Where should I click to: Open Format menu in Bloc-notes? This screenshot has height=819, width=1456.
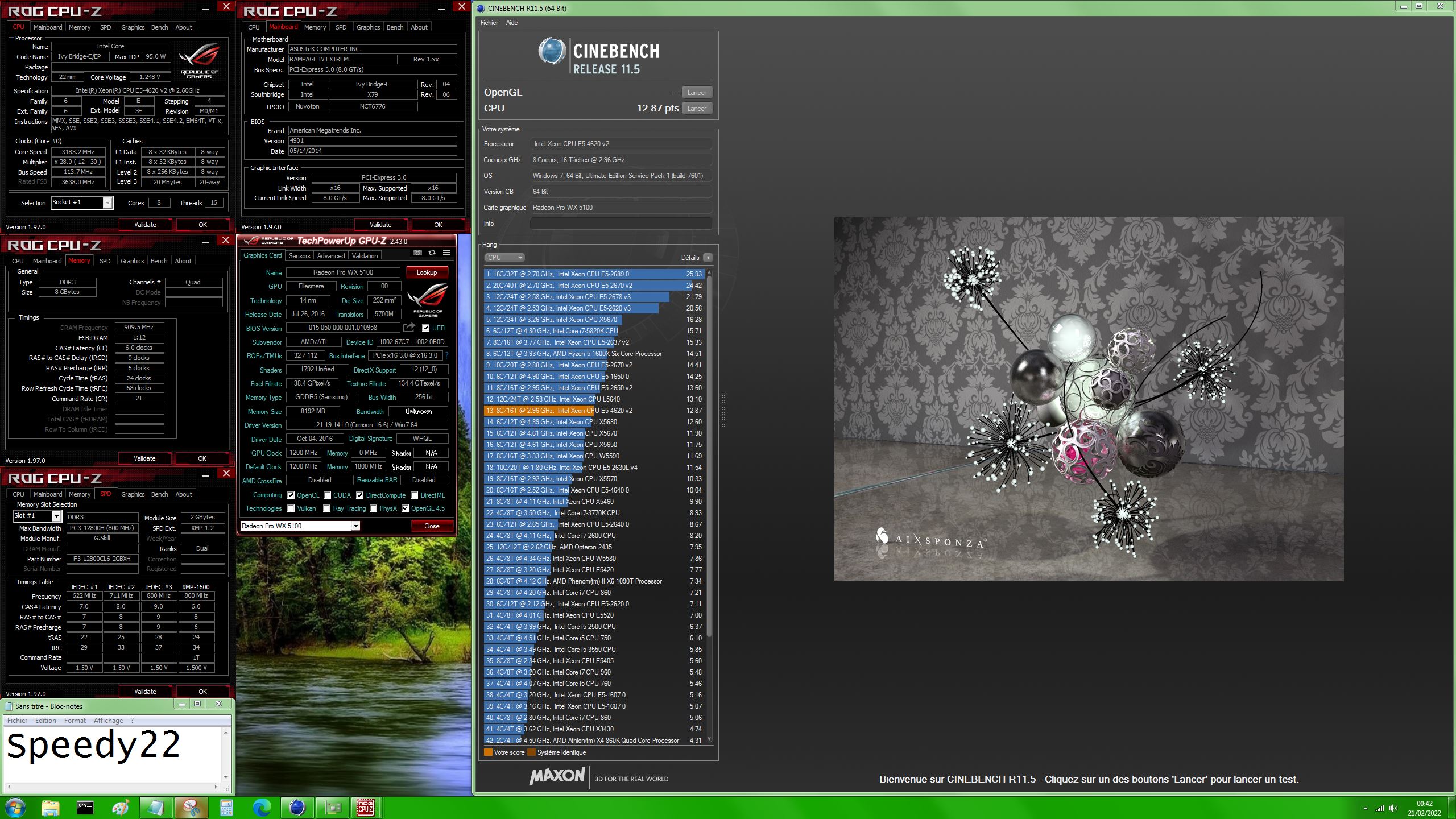75,721
